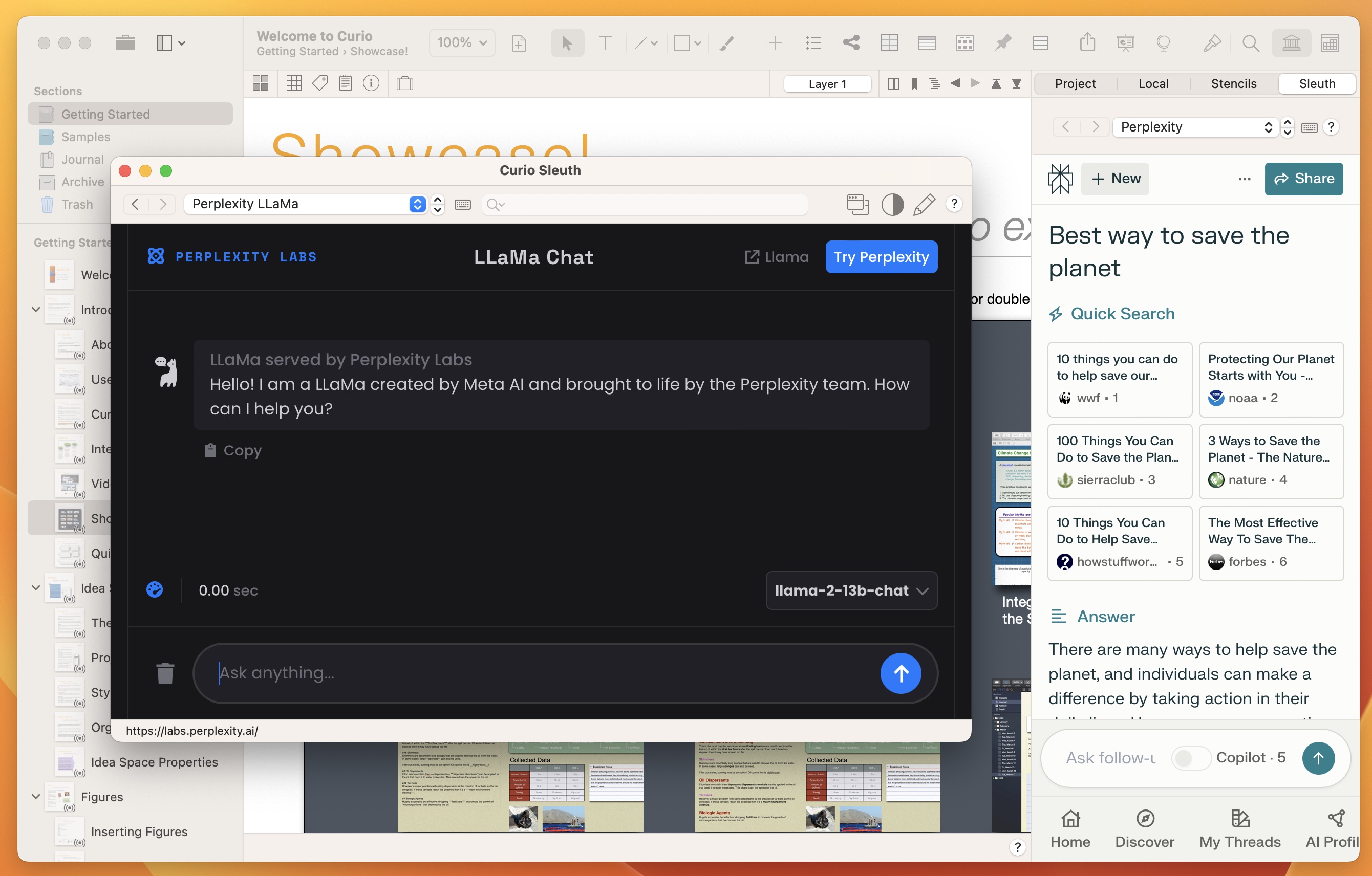Click the pinboard pin icon in toolbar
The image size is (1372, 876).
(x=1003, y=42)
